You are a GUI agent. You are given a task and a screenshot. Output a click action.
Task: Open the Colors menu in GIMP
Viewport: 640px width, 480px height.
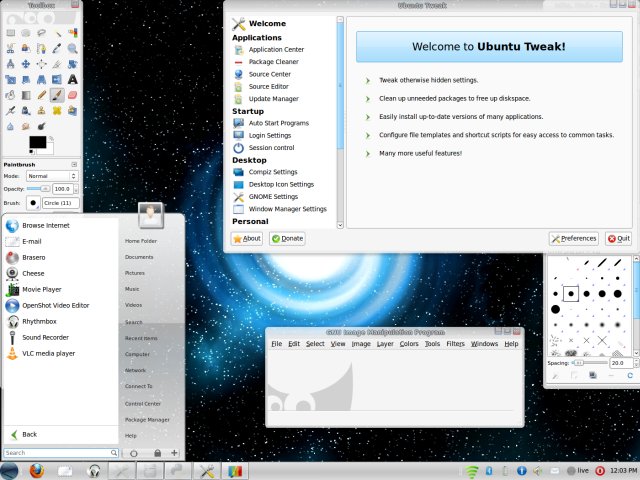[x=409, y=344]
